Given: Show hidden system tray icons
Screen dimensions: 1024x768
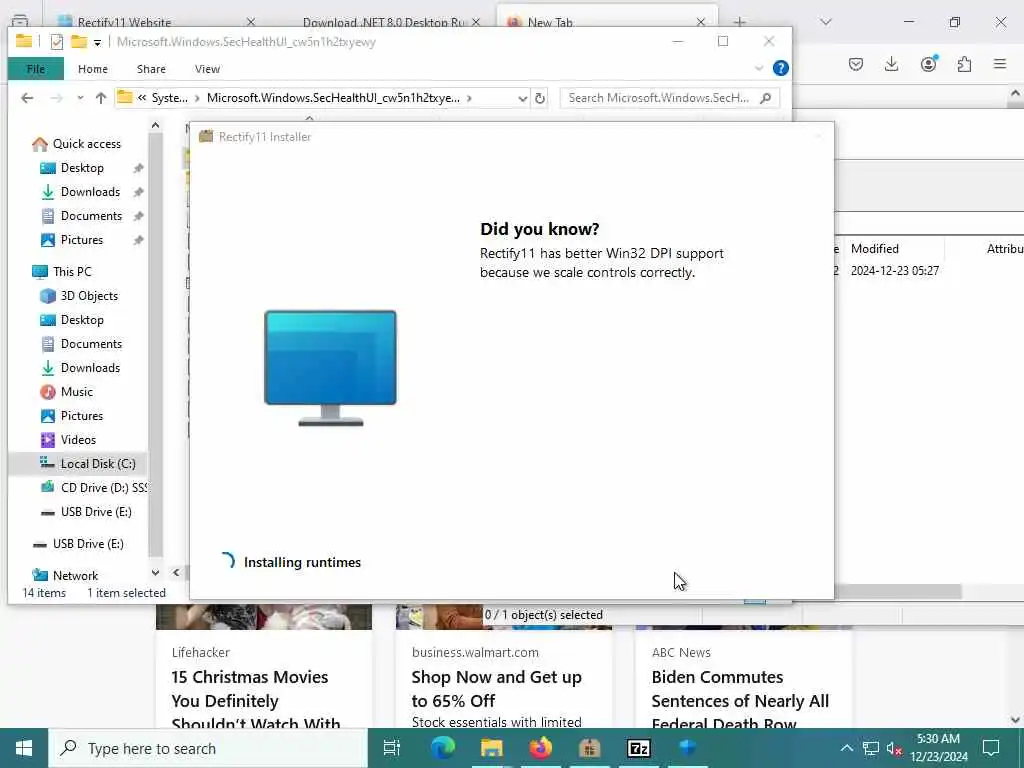Looking at the screenshot, I should [x=846, y=748].
